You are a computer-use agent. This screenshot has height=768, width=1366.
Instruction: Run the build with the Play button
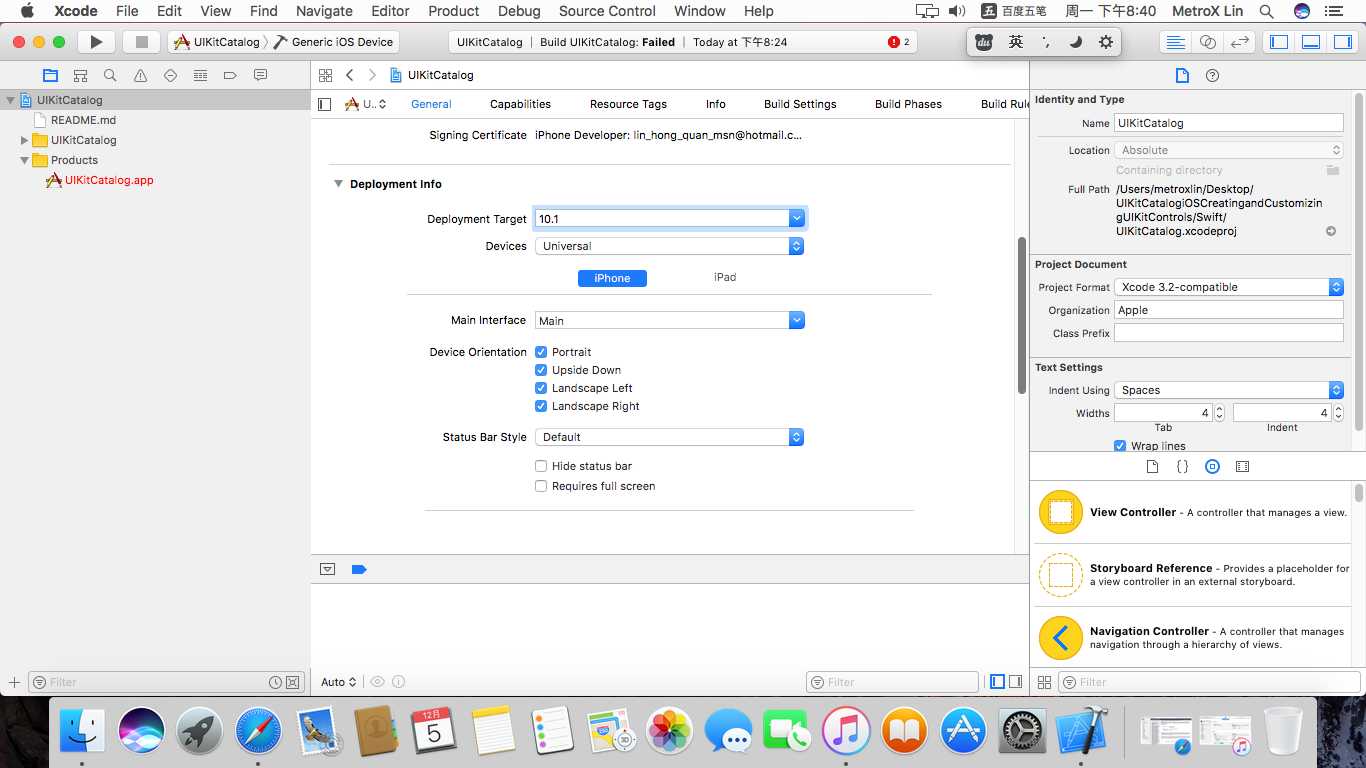(x=96, y=42)
